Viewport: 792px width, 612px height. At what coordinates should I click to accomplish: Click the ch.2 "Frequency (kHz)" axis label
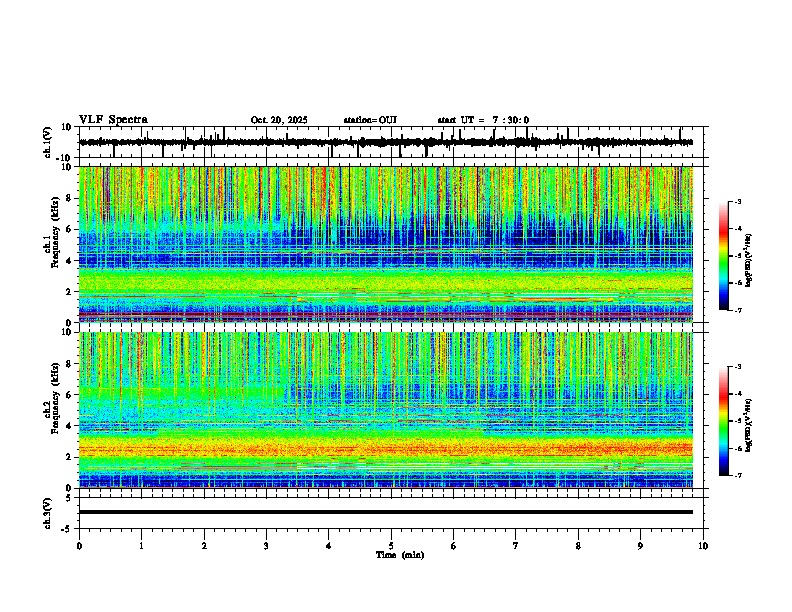point(55,398)
